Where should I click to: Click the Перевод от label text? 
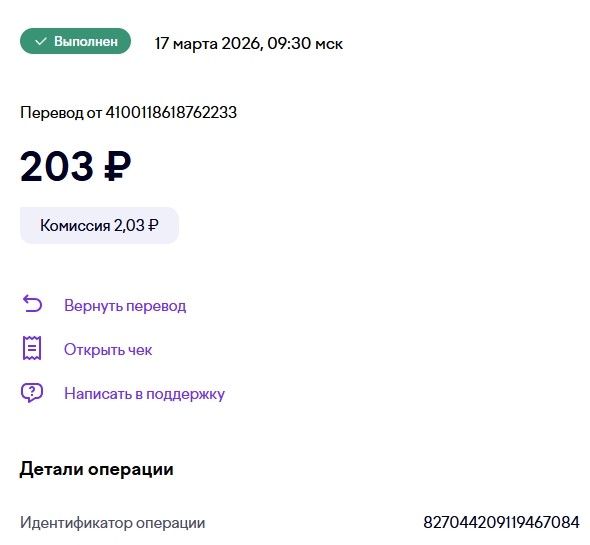click(61, 113)
